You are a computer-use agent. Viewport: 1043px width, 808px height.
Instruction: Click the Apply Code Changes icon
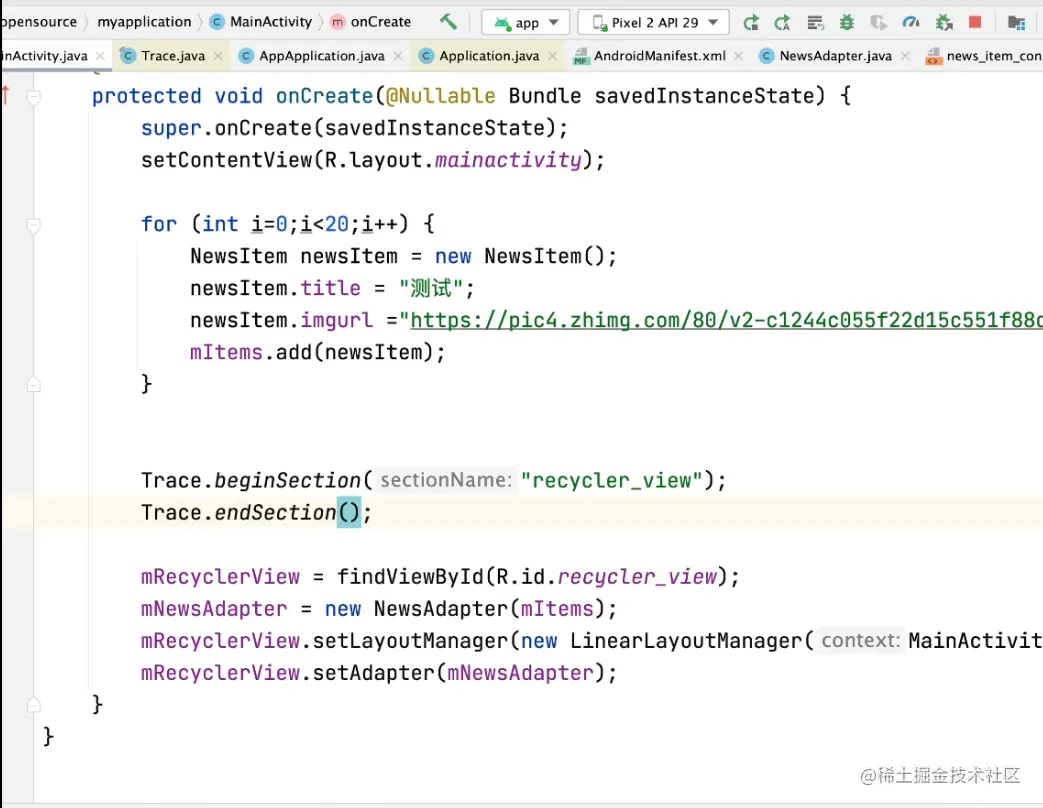tap(815, 23)
